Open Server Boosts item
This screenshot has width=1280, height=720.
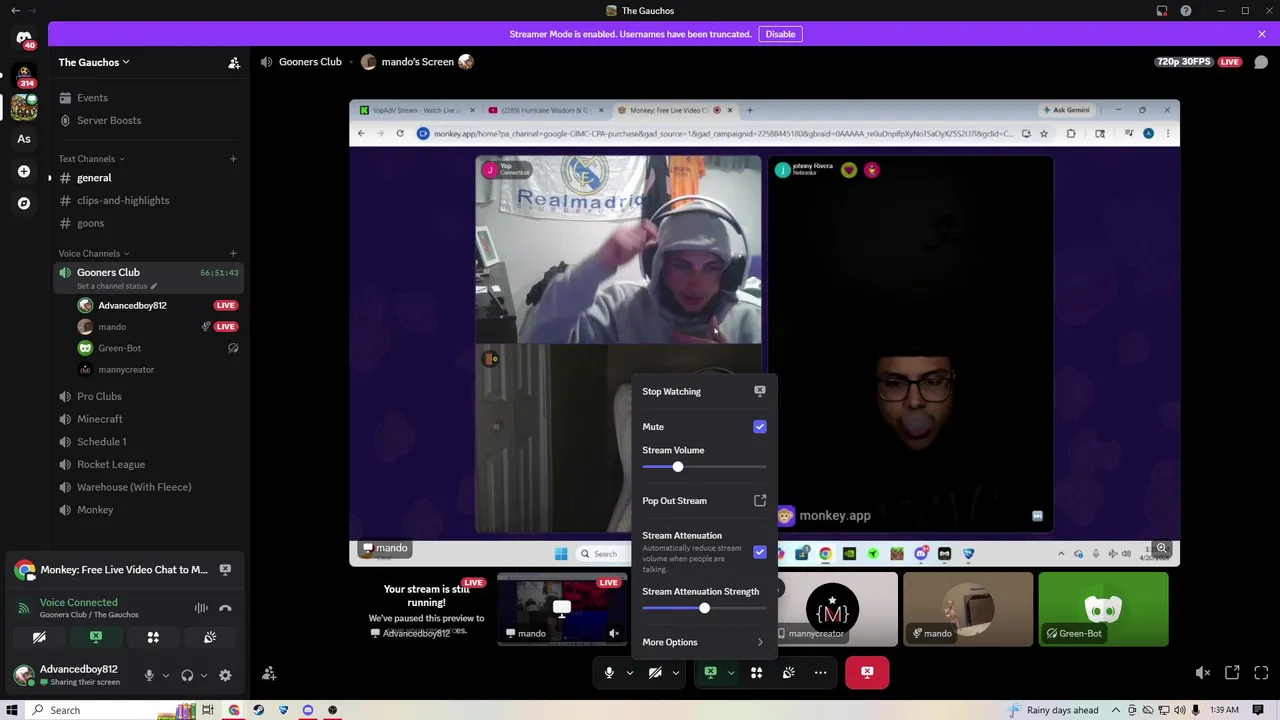point(148,120)
